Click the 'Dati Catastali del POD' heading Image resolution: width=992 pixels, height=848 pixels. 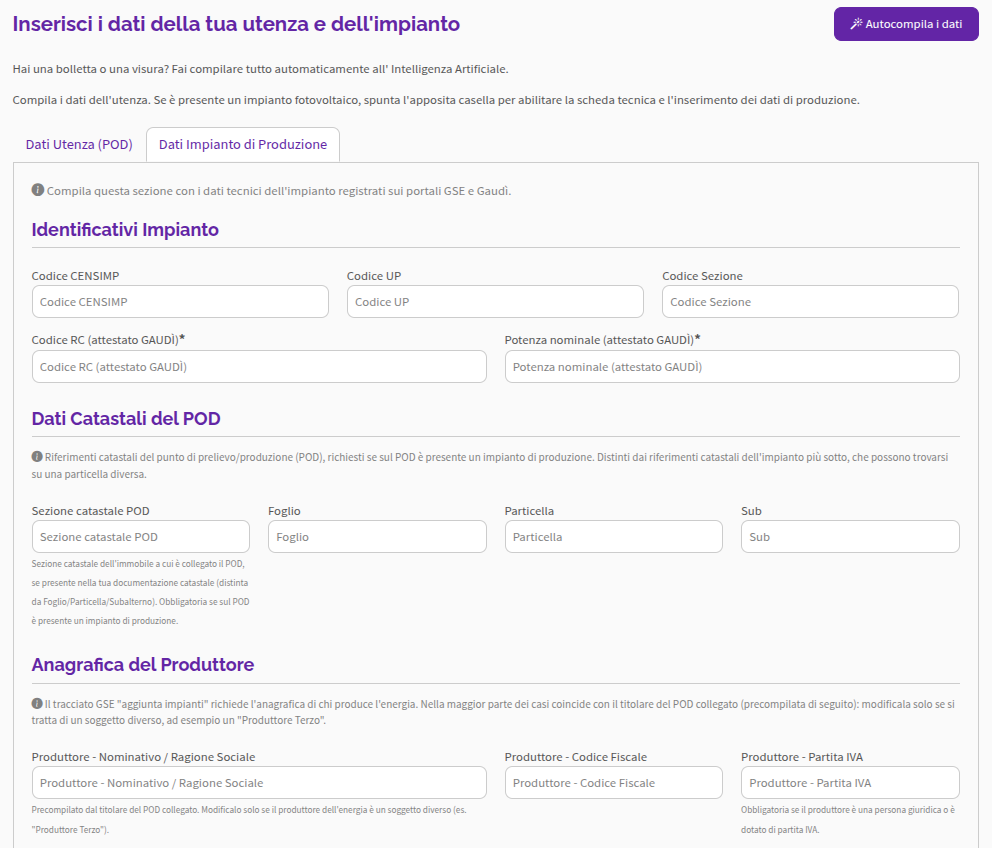coord(126,418)
